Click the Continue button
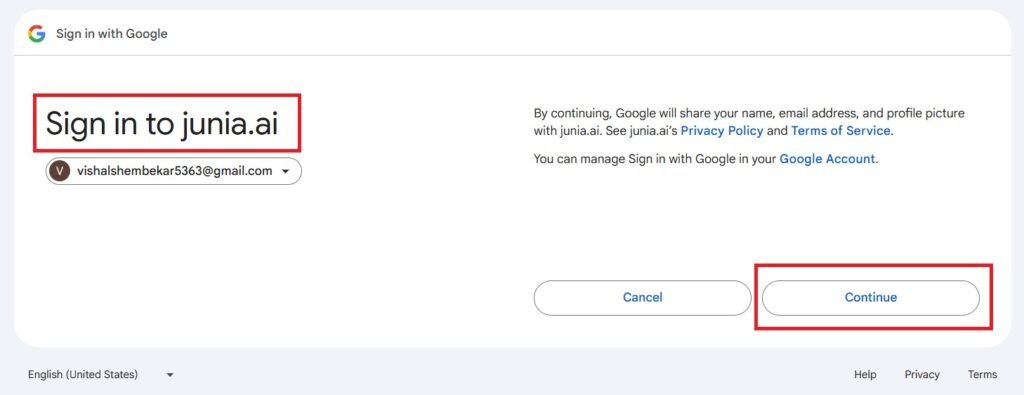 871,298
